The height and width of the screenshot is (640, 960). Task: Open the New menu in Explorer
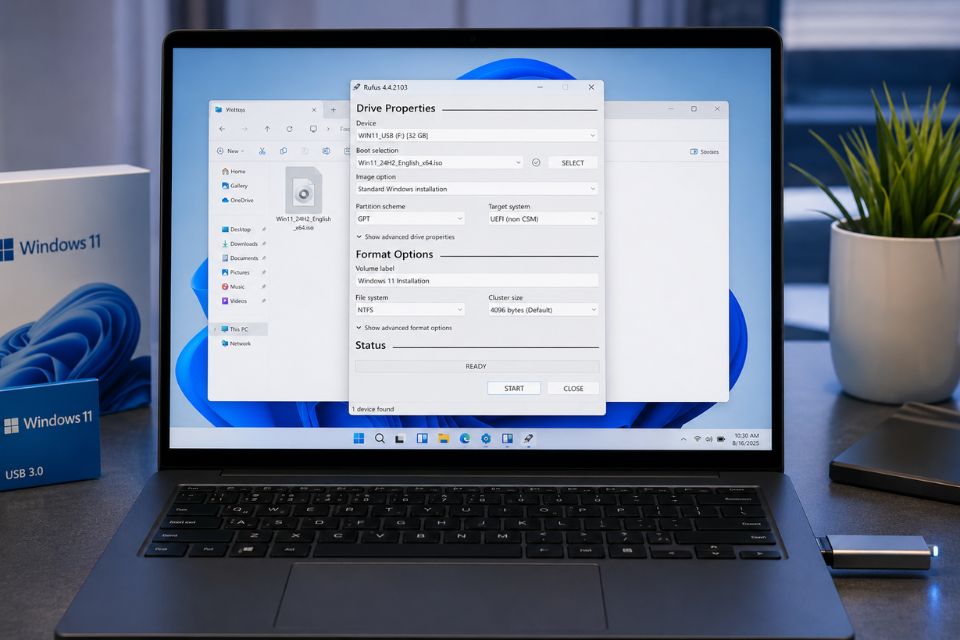(x=230, y=151)
